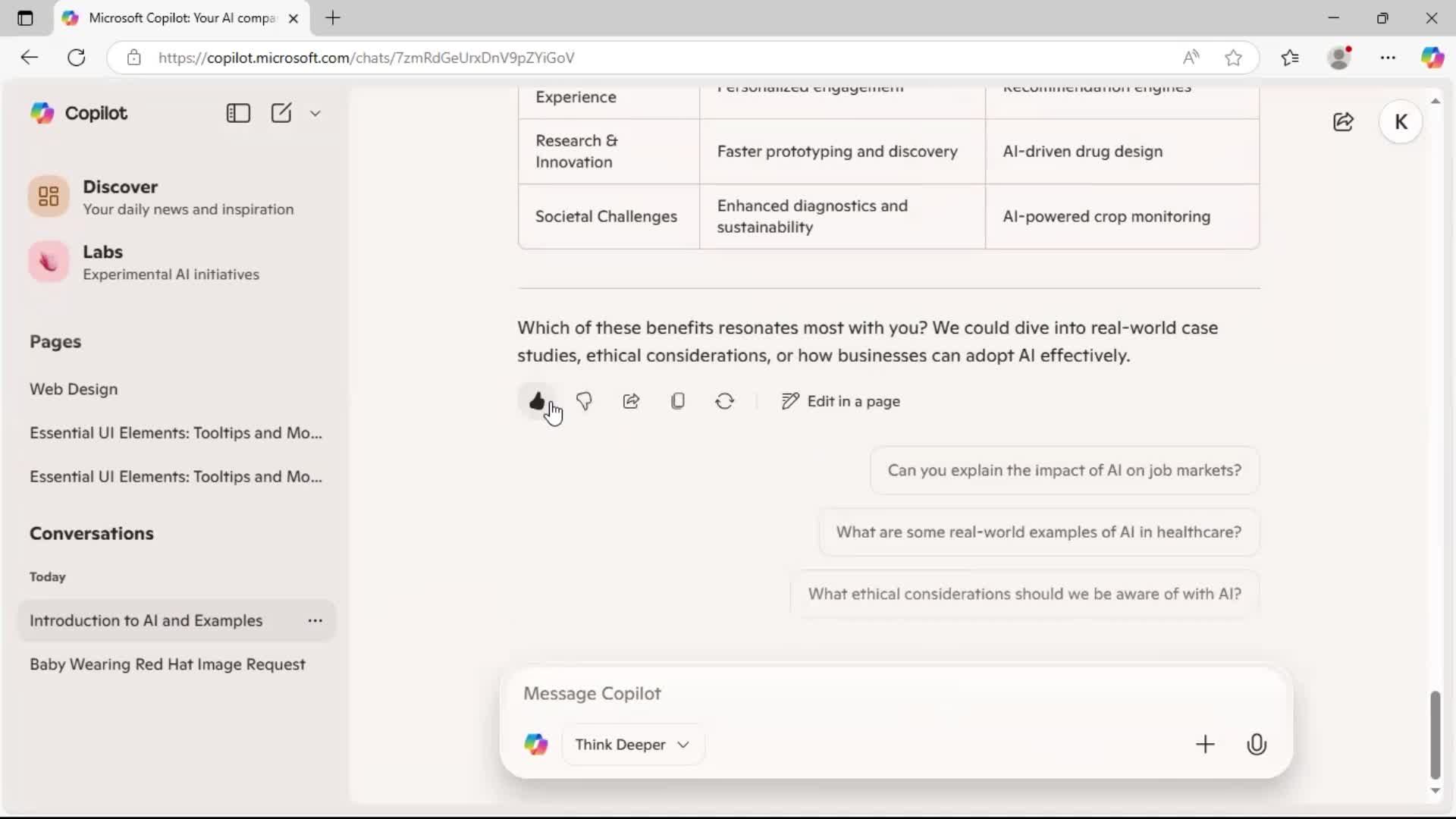Regenerate the response with the refresh icon

point(725,400)
